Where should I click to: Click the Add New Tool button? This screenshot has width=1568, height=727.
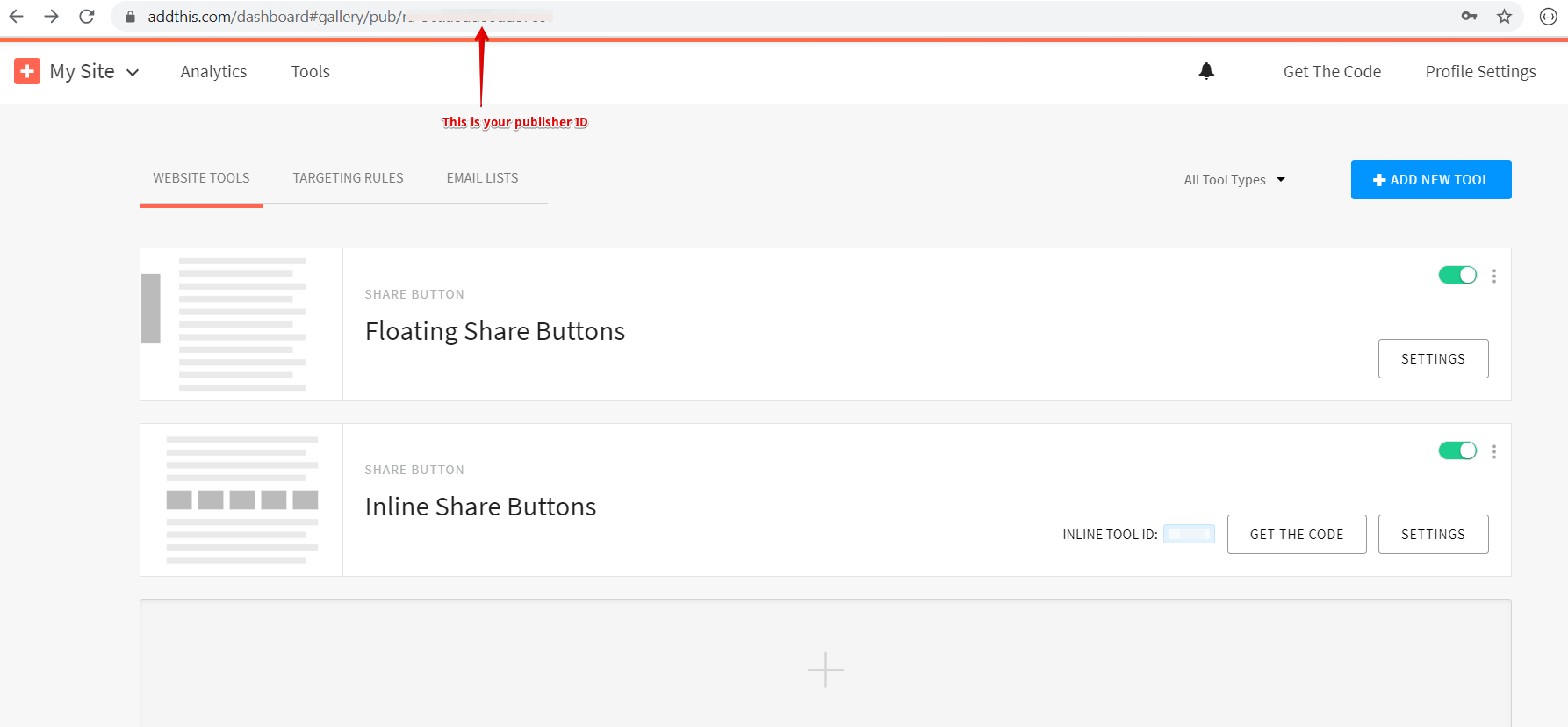pyautogui.click(x=1431, y=179)
